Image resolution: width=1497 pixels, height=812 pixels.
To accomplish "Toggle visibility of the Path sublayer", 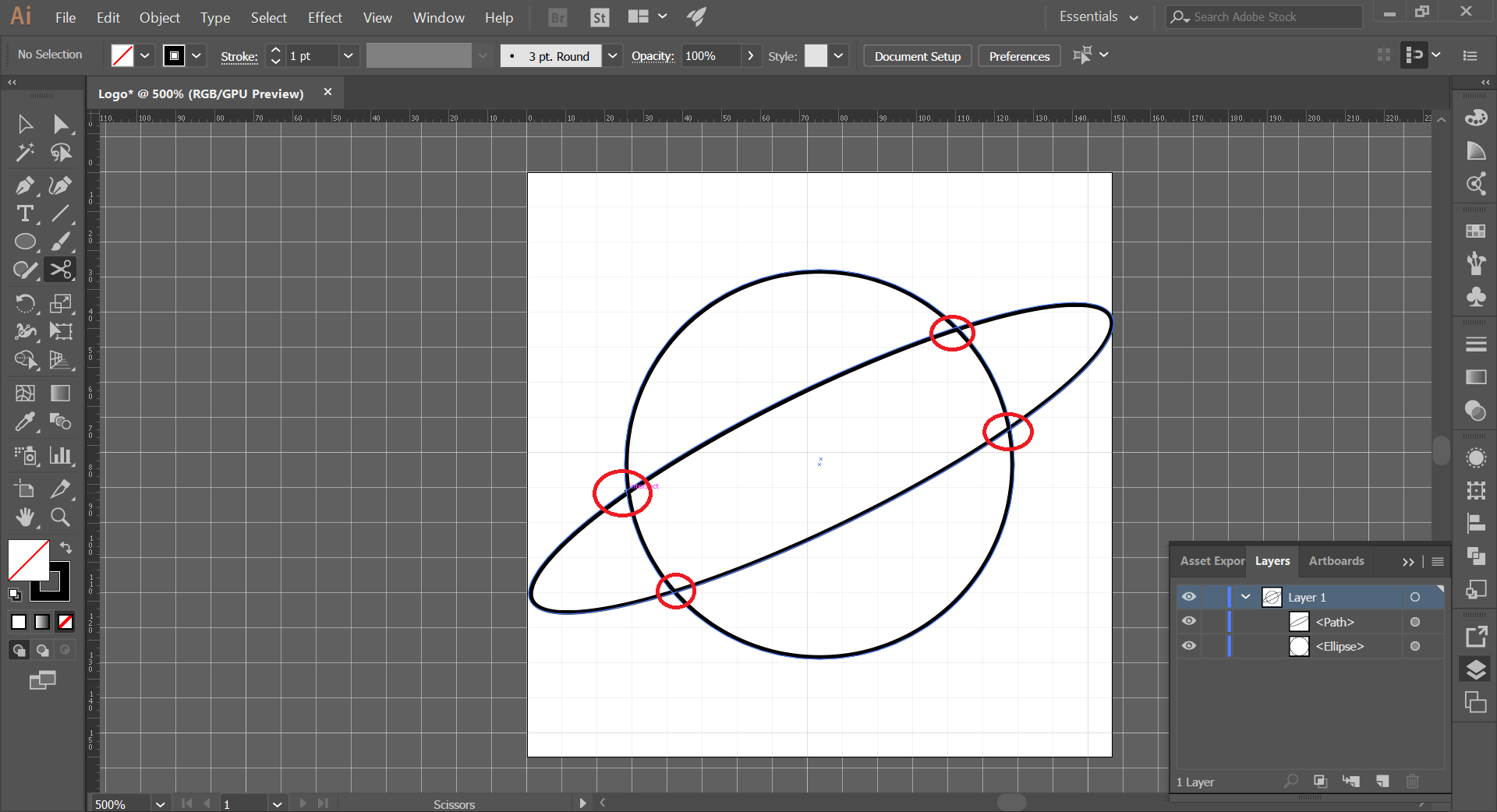I will click(1188, 621).
